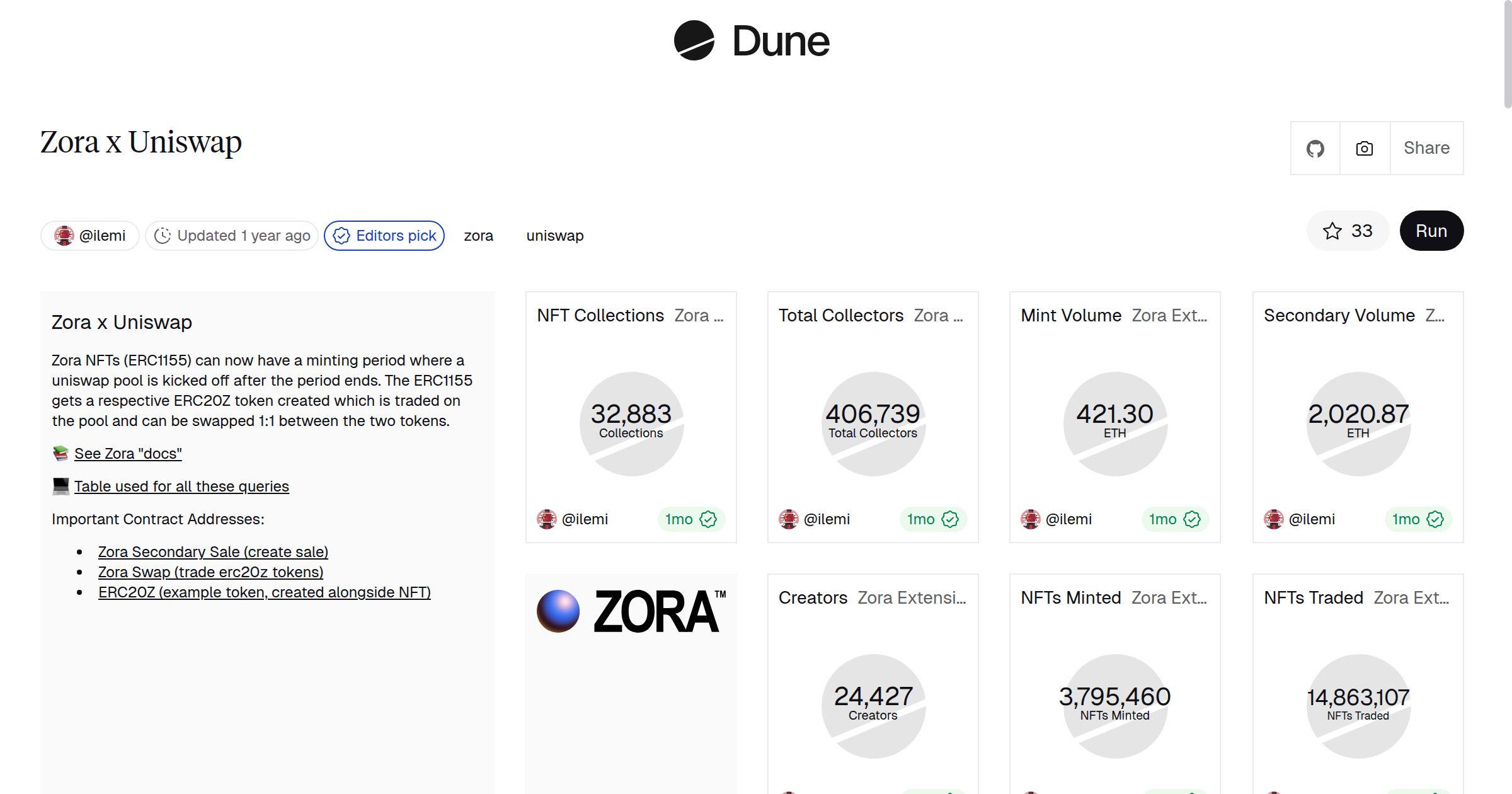Image resolution: width=1512 pixels, height=794 pixels.
Task: Click the Zora logo image
Action: tap(631, 611)
